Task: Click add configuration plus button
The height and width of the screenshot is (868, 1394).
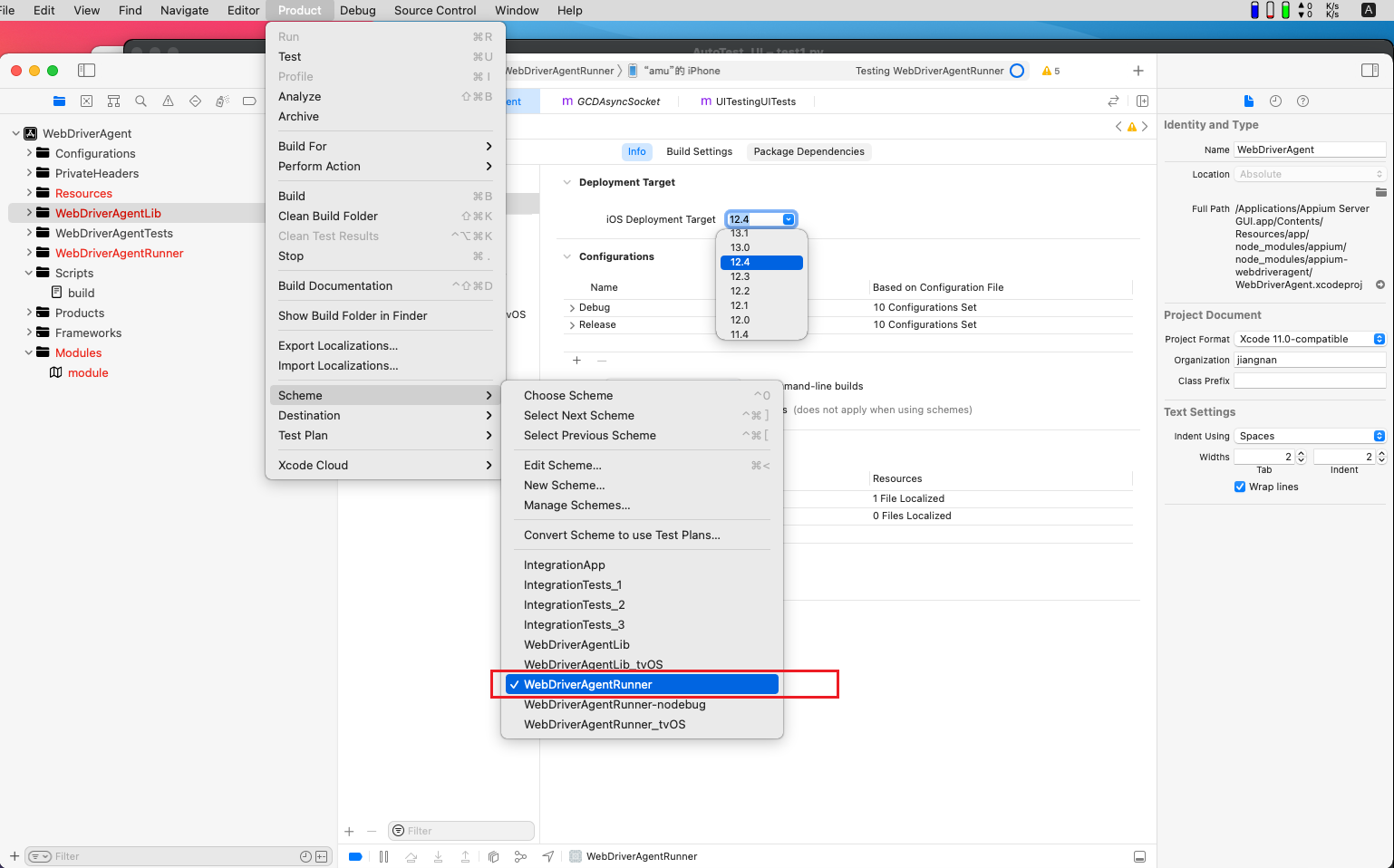Action: (576, 361)
